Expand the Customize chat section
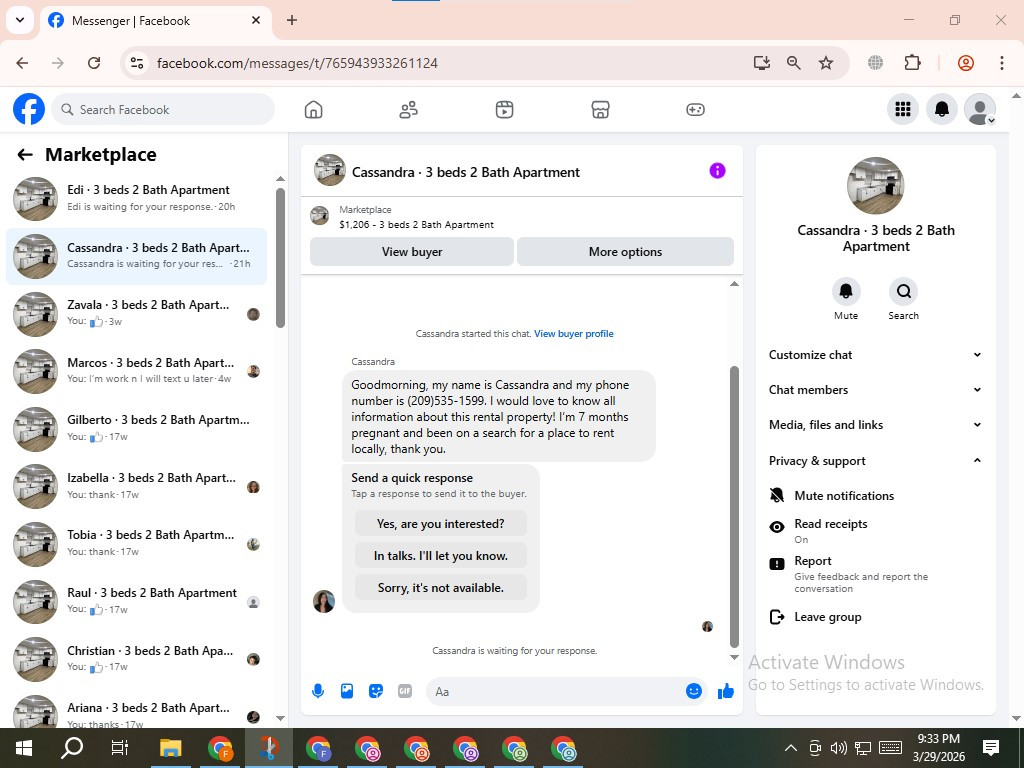 click(x=875, y=355)
